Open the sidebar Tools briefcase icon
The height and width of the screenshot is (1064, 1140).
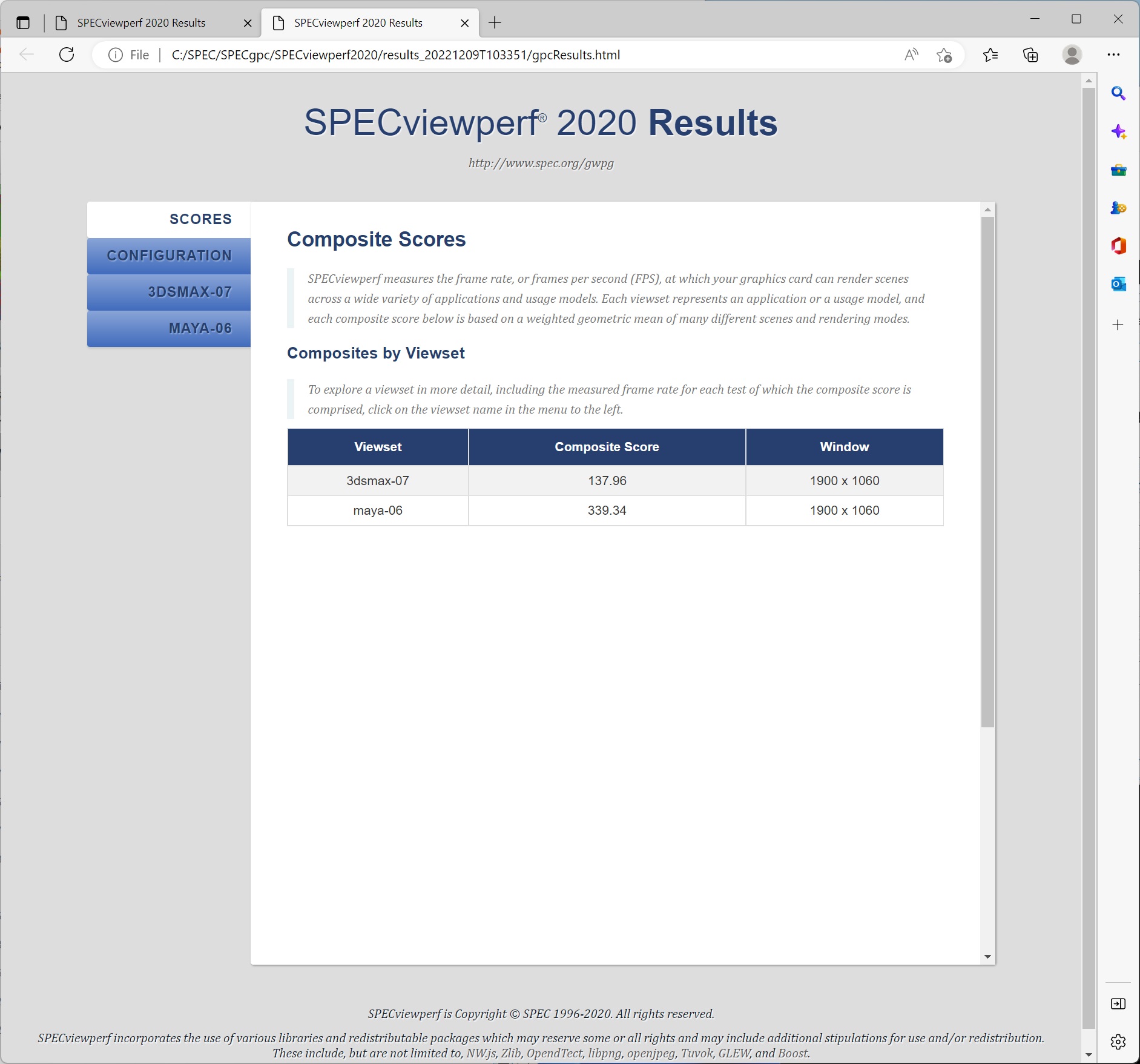[1118, 170]
